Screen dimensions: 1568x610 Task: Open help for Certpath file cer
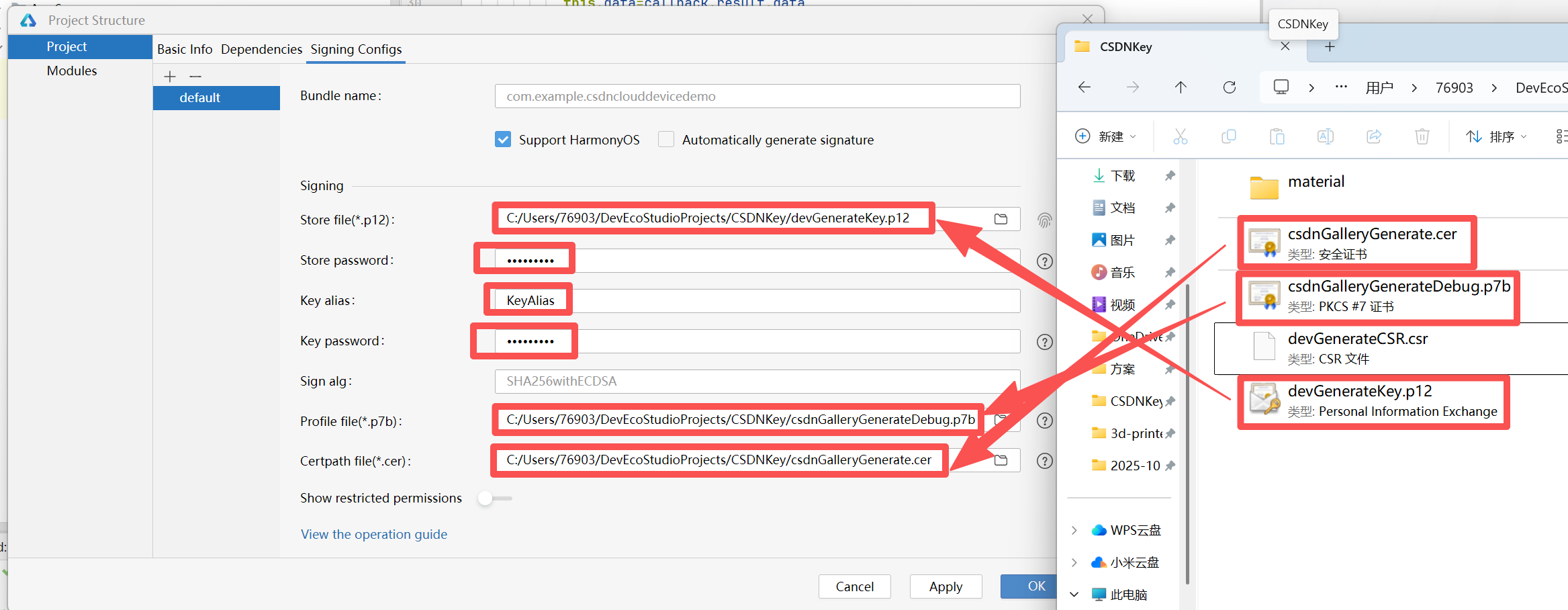(1044, 461)
